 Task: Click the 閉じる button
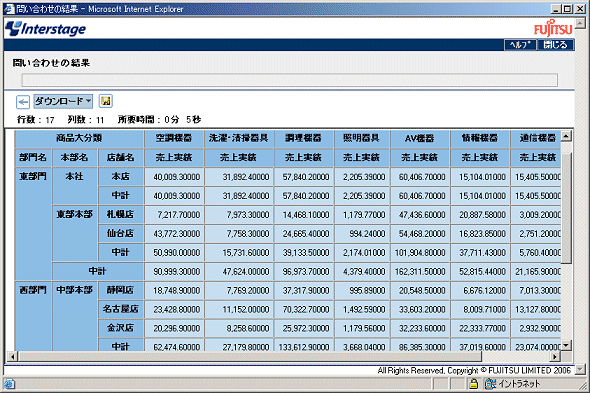(x=555, y=45)
